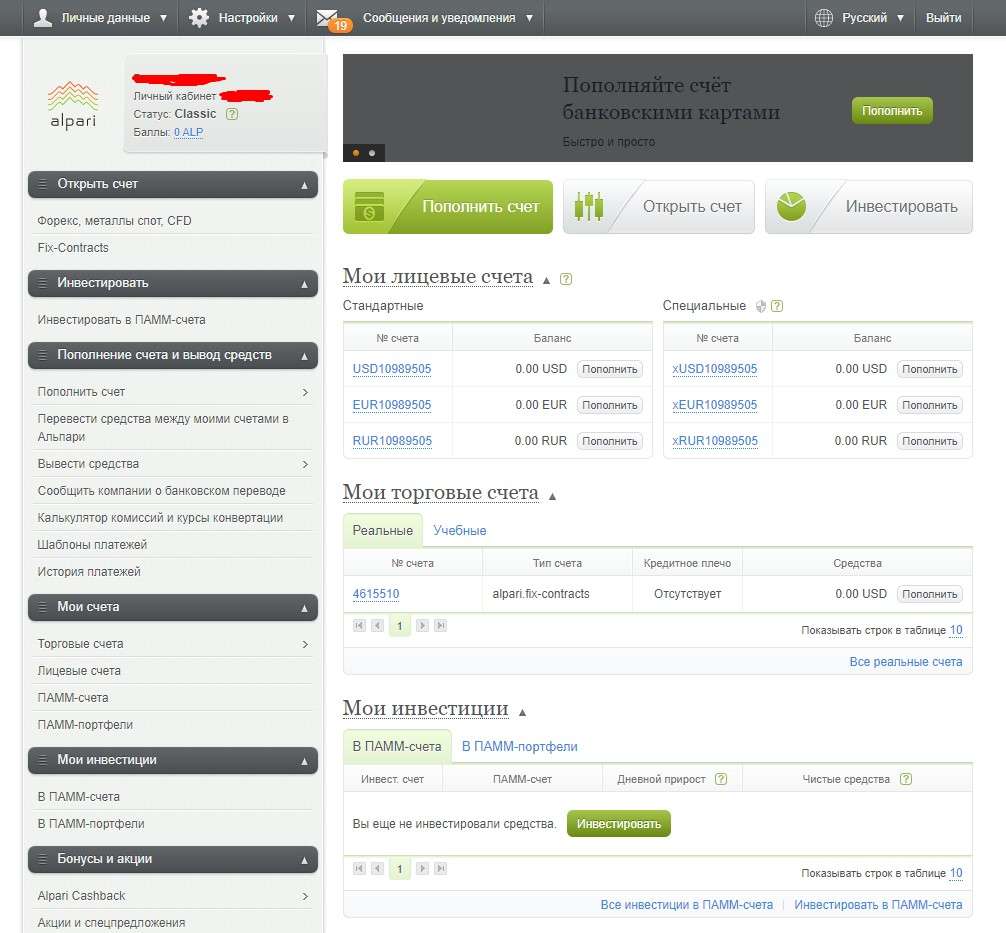Click help icon next to Специальные heading
Image resolution: width=1006 pixels, height=933 pixels.
tap(777, 306)
